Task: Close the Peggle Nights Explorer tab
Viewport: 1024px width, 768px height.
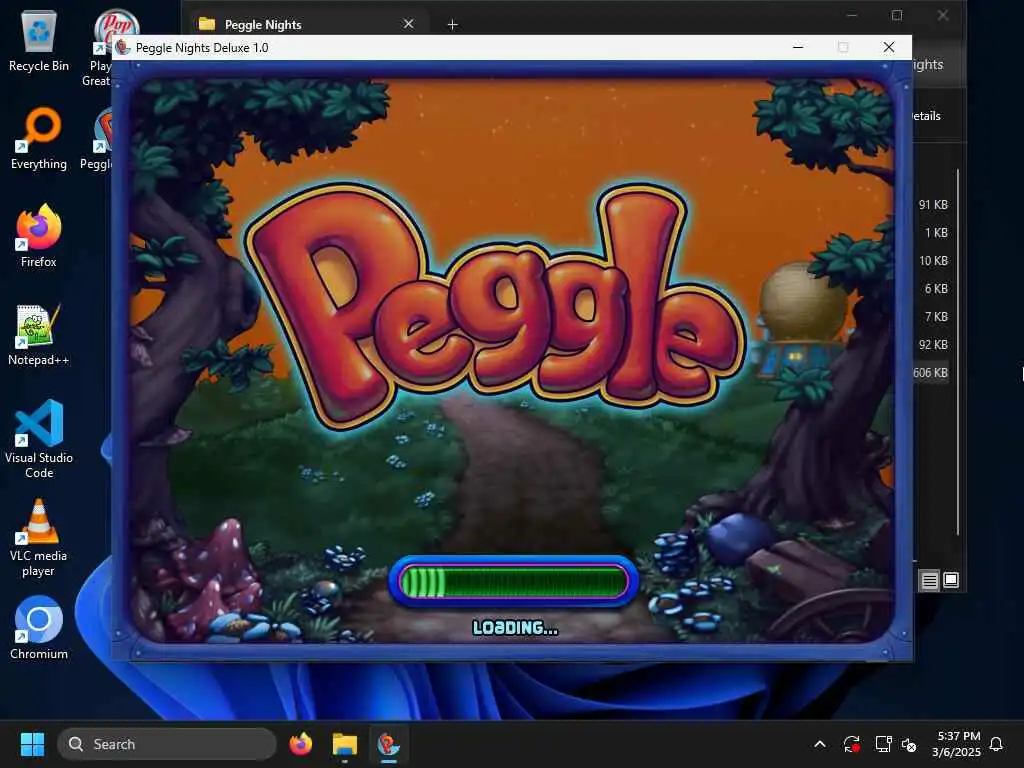Action: (x=409, y=24)
